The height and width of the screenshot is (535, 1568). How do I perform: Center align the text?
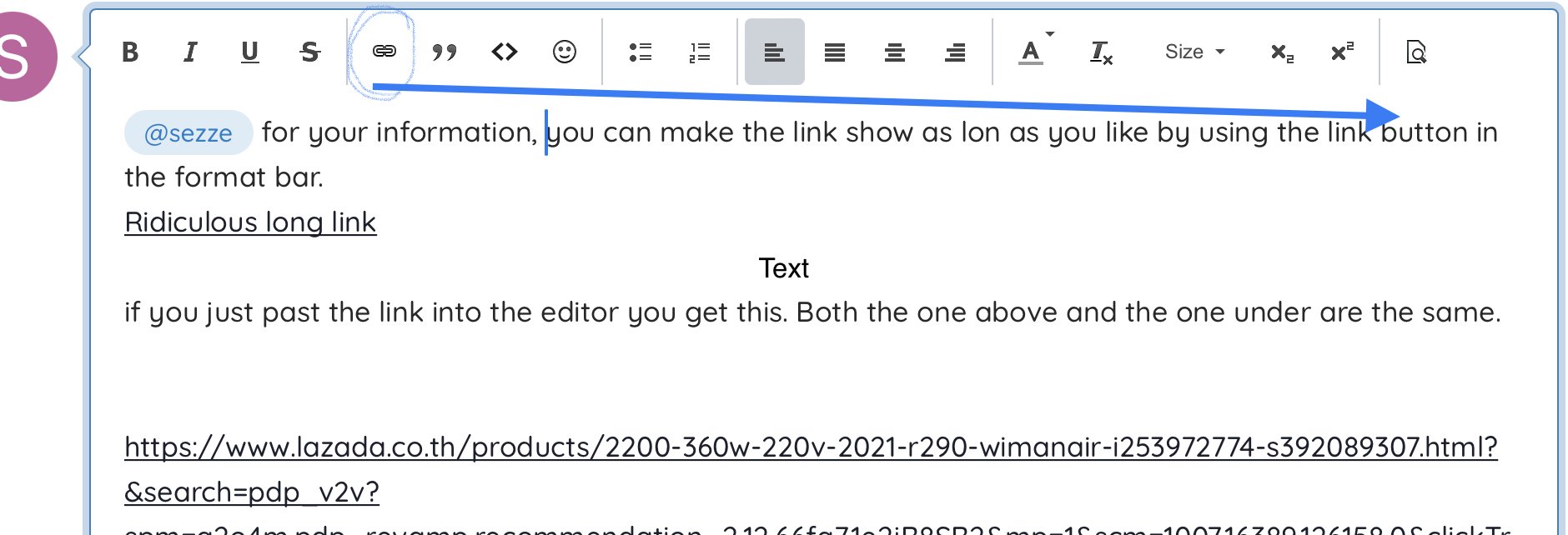(x=895, y=52)
